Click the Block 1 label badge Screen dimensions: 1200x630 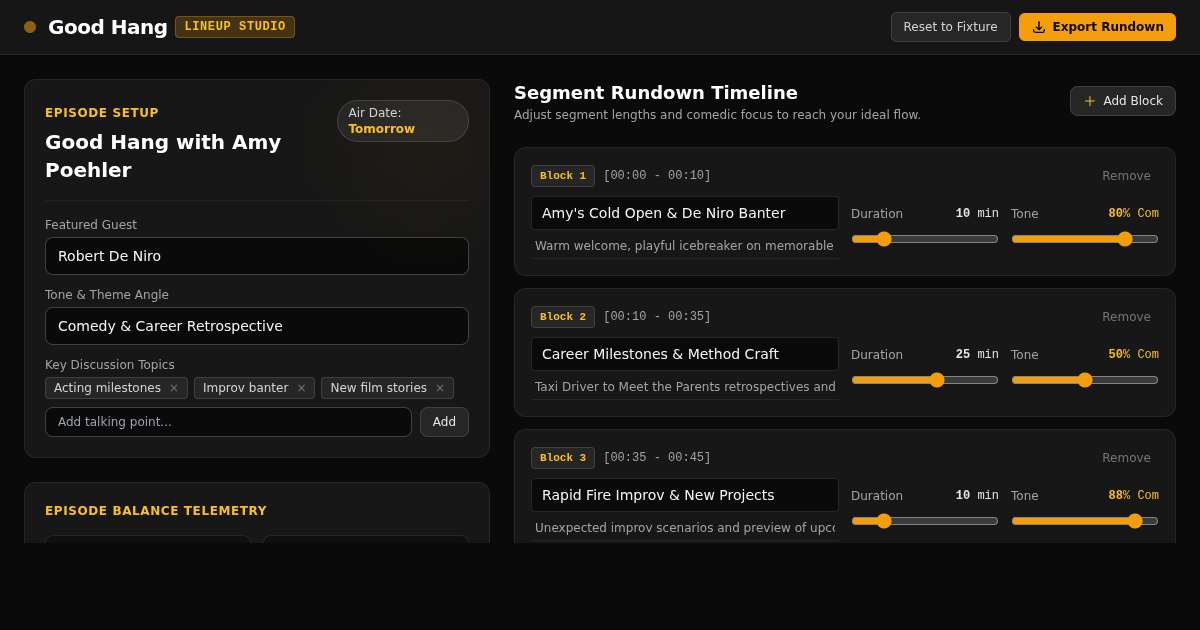(563, 176)
